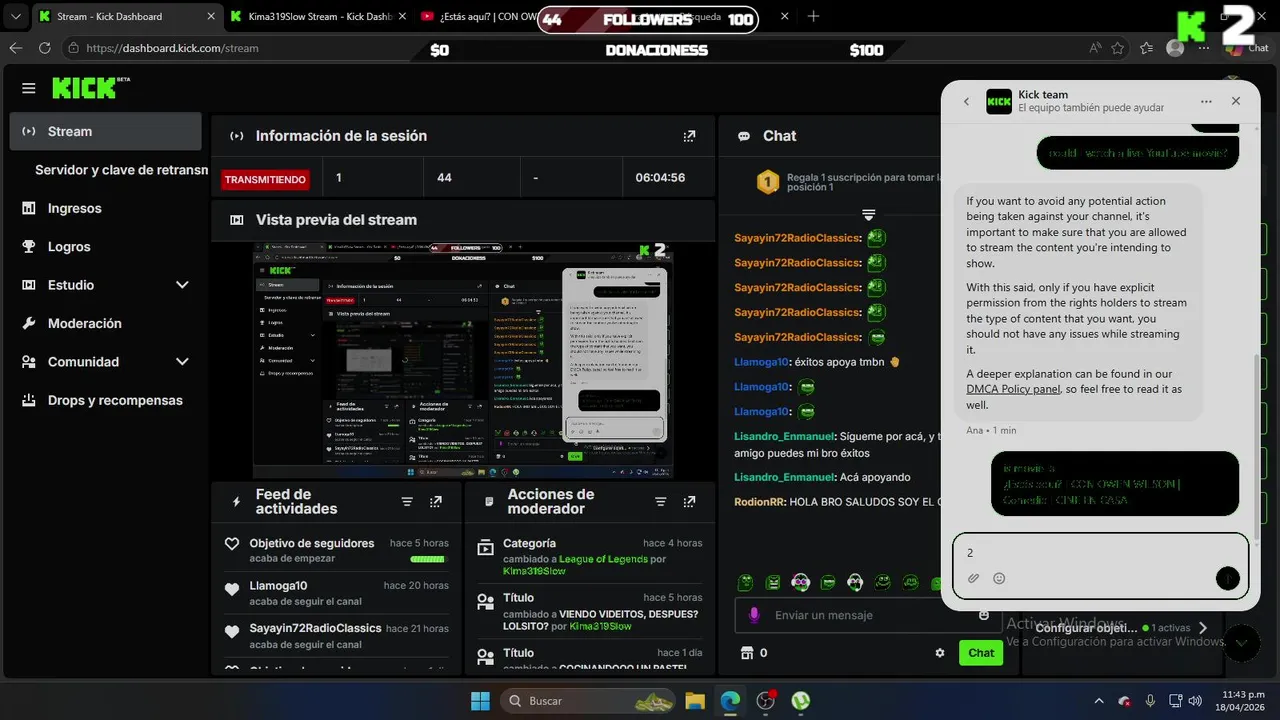This screenshot has height=720, width=1280.
Task: Click the gift subscription rank 1 badge
Action: pyautogui.click(x=767, y=182)
